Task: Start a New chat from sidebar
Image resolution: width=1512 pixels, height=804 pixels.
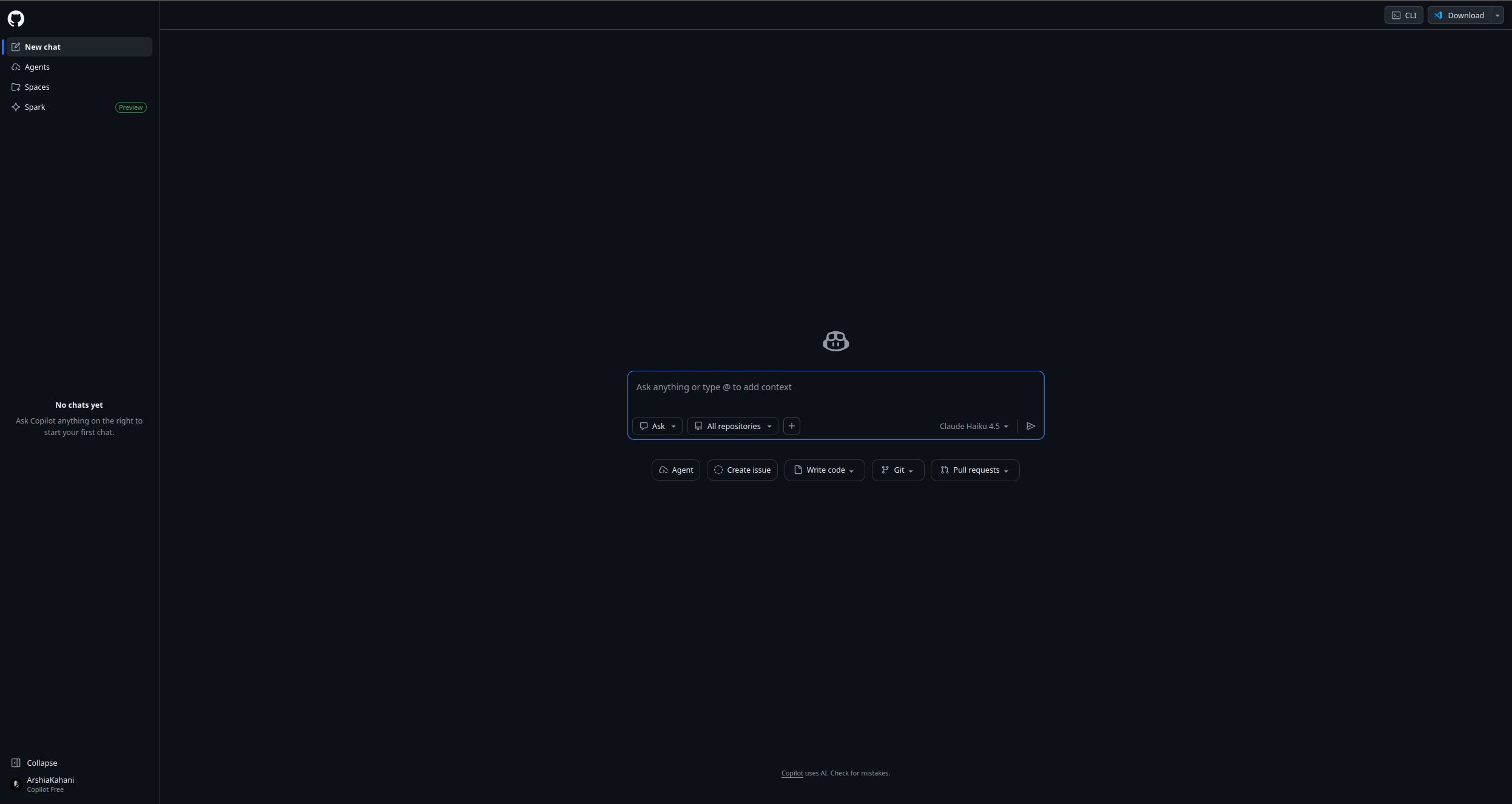Action: coord(79,47)
